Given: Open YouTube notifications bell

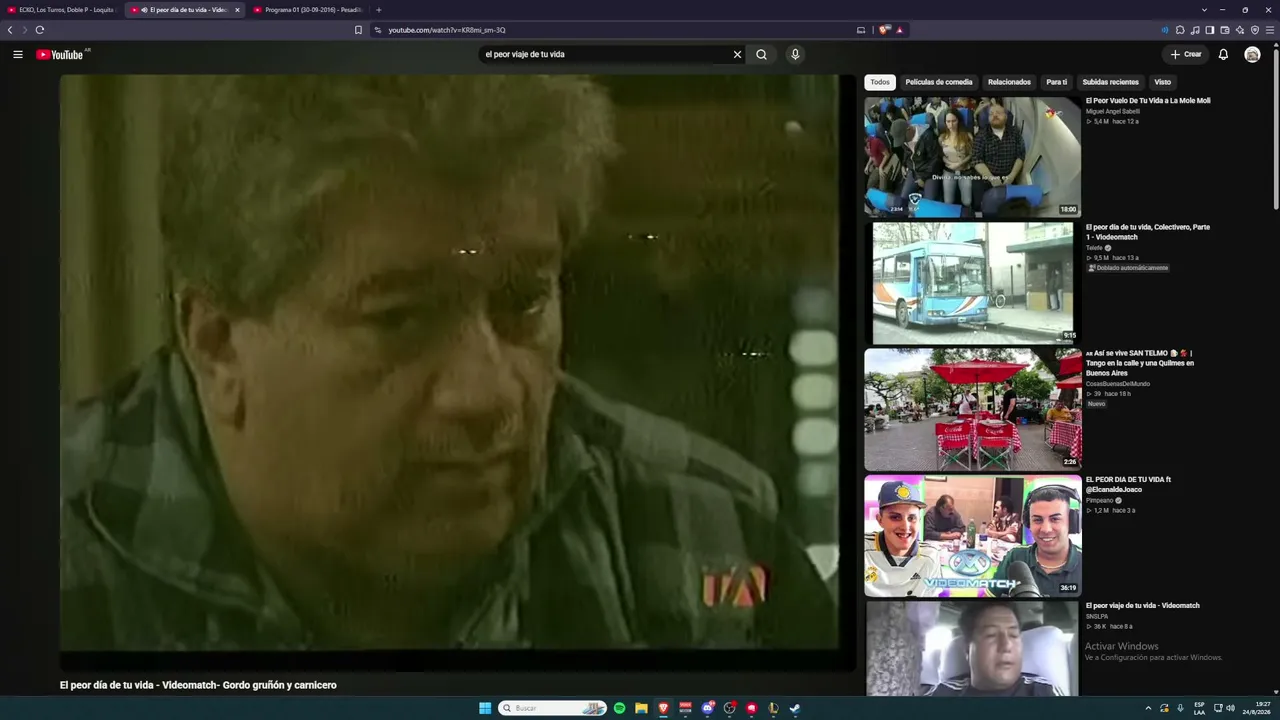Looking at the screenshot, I should pos(1223,54).
